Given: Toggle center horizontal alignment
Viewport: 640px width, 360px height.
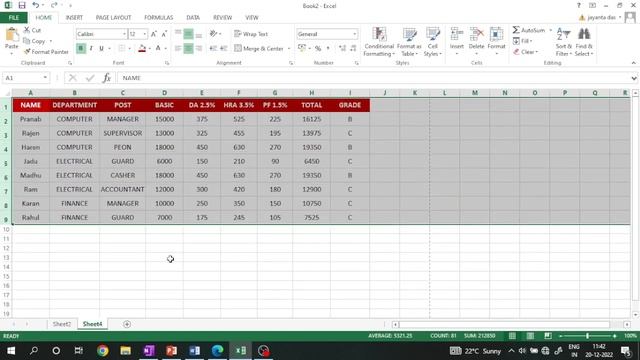Looking at the screenshot, I should [188, 49].
